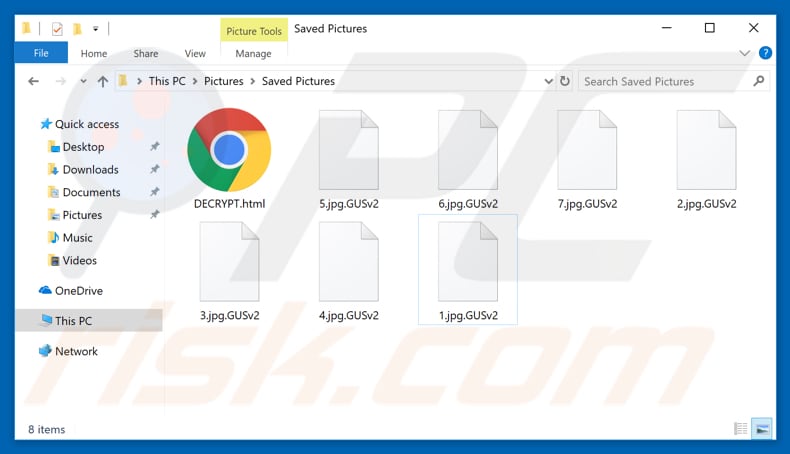Screen dimensions: 790x454
Task: Click the Properties quick access toolbar icon
Action: pyautogui.click(x=57, y=29)
